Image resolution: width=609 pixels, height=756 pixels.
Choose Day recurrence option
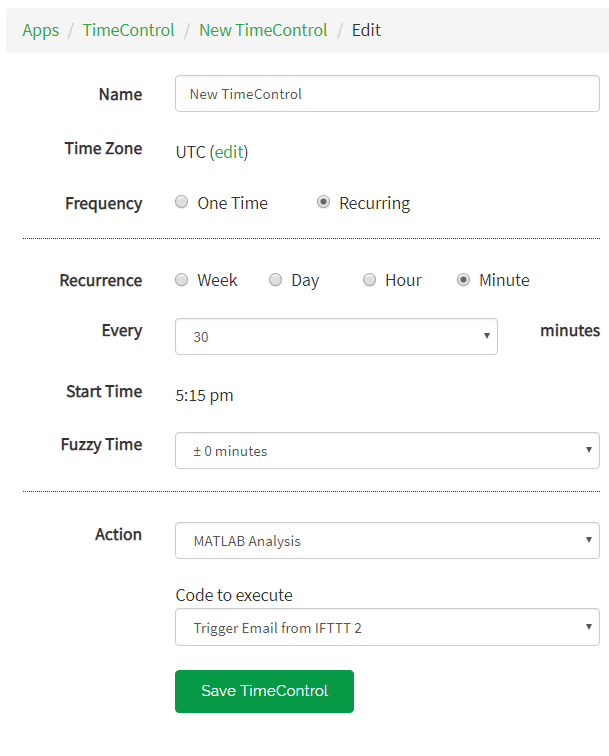click(x=276, y=280)
